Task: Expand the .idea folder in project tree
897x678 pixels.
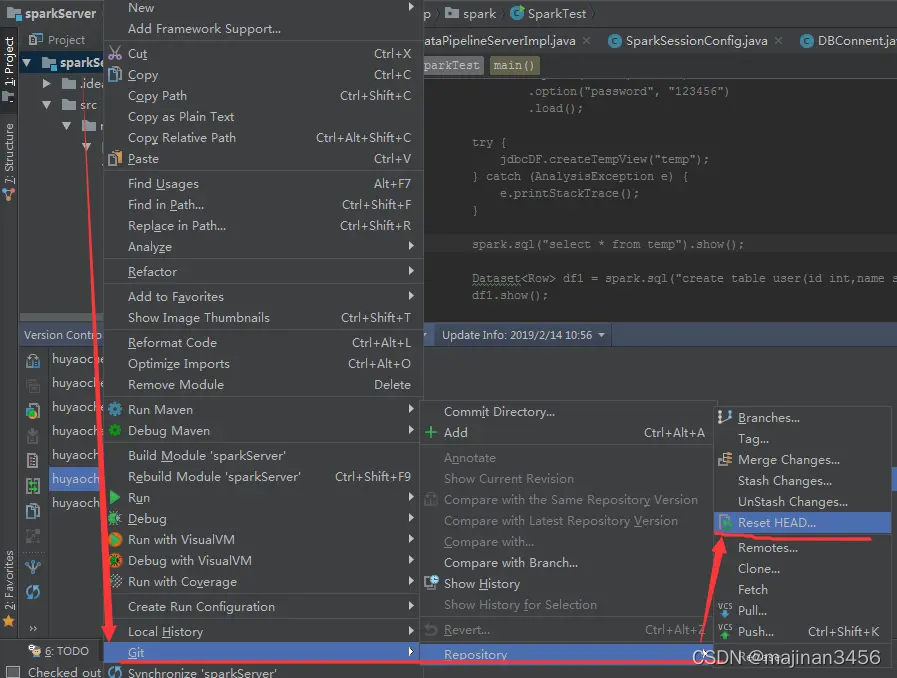Action: point(47,84)
